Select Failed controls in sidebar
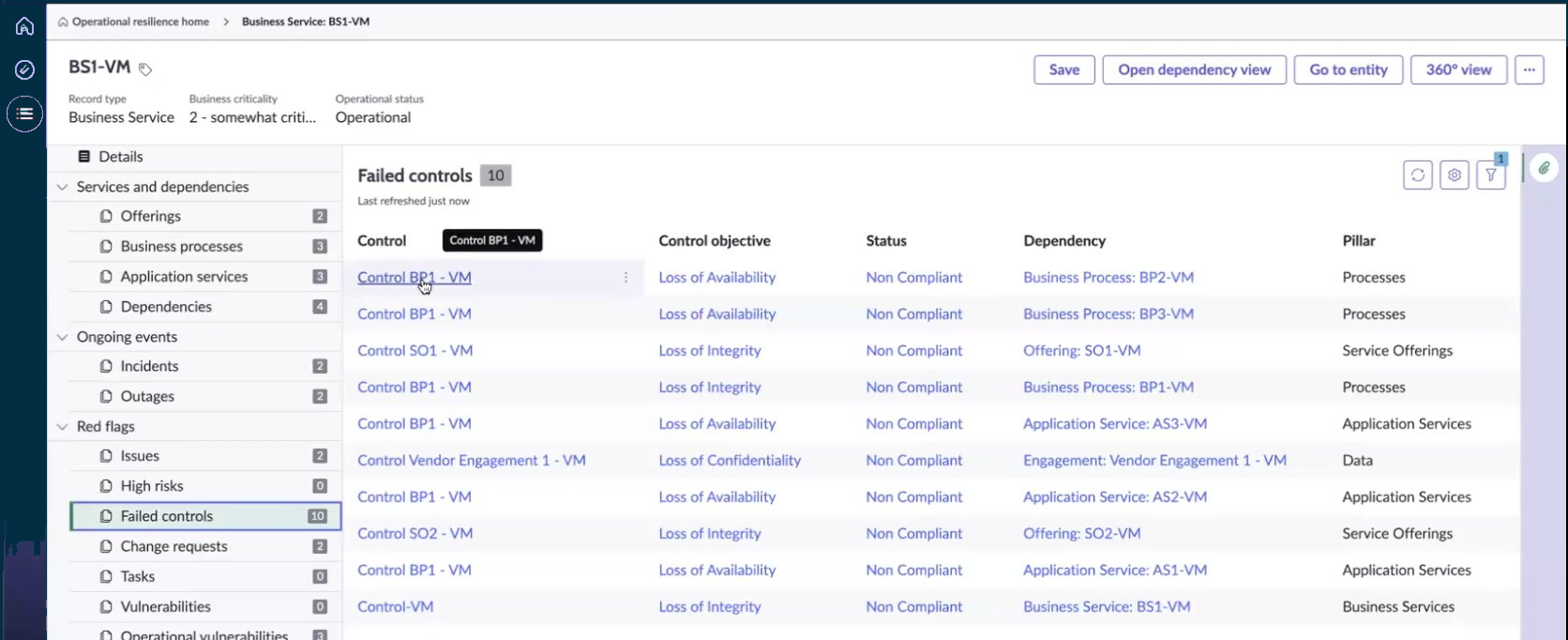The width and height of the screenshot is (1568, 640). click(x=205, y=515)
